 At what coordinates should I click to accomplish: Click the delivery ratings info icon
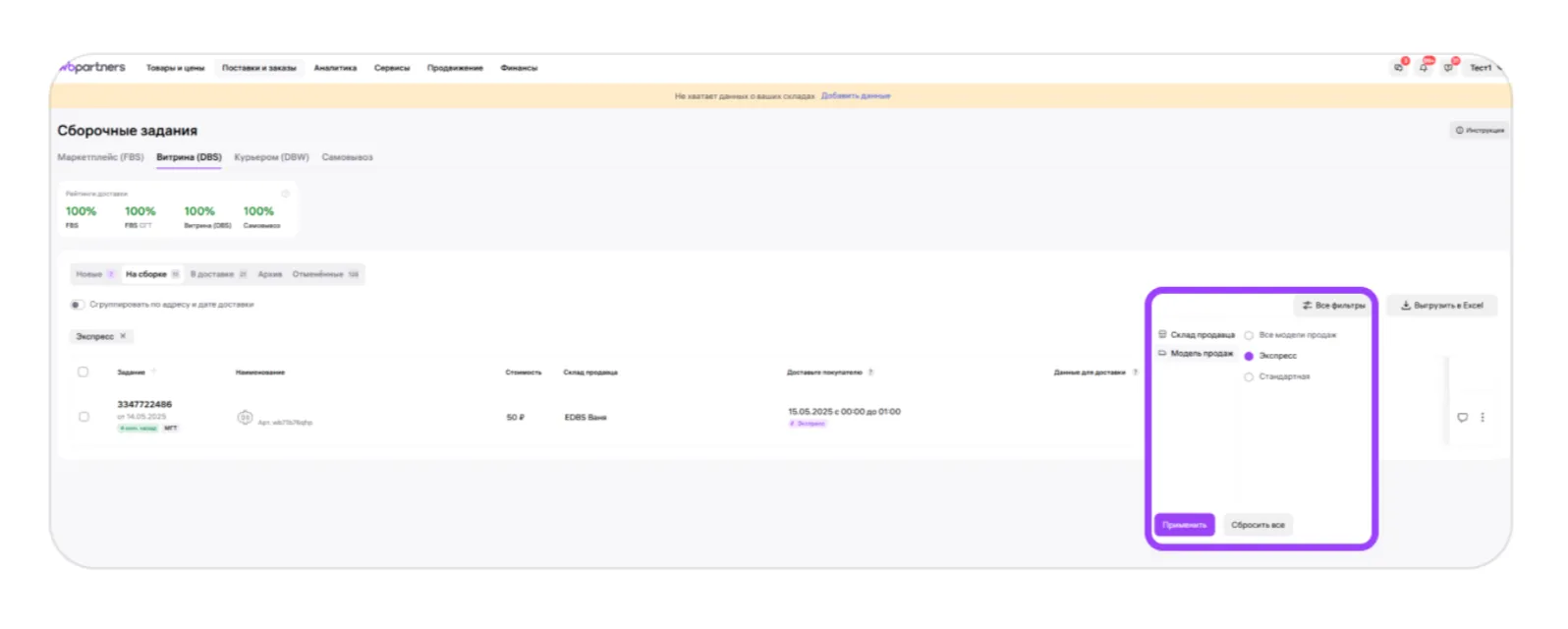[x=286, y=194]
